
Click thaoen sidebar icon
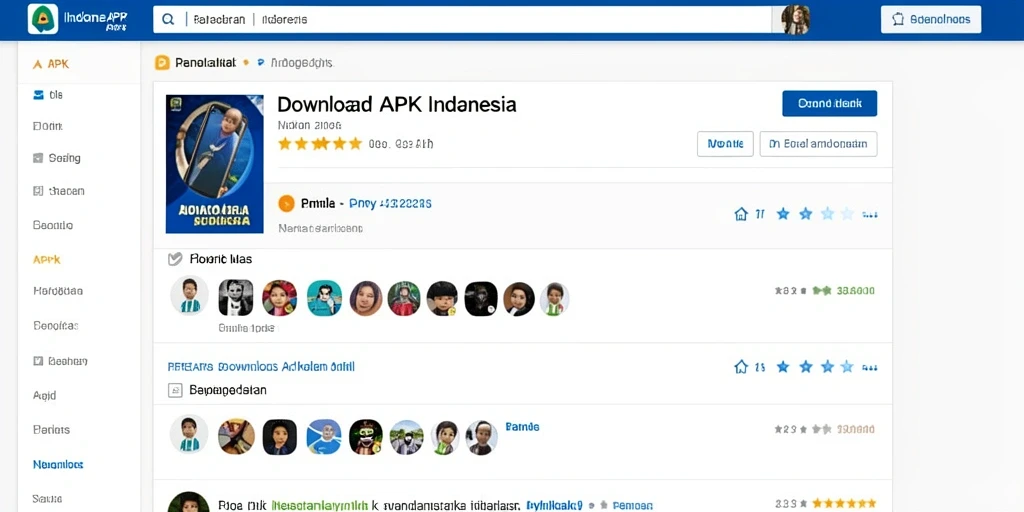37,191
